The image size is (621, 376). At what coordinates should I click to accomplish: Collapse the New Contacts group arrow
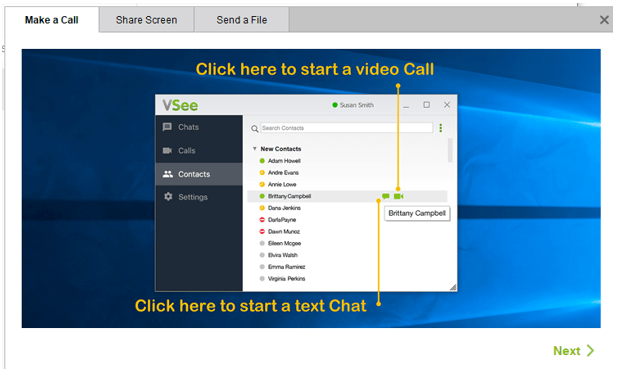pyautogui.click(x=254, y=149)
